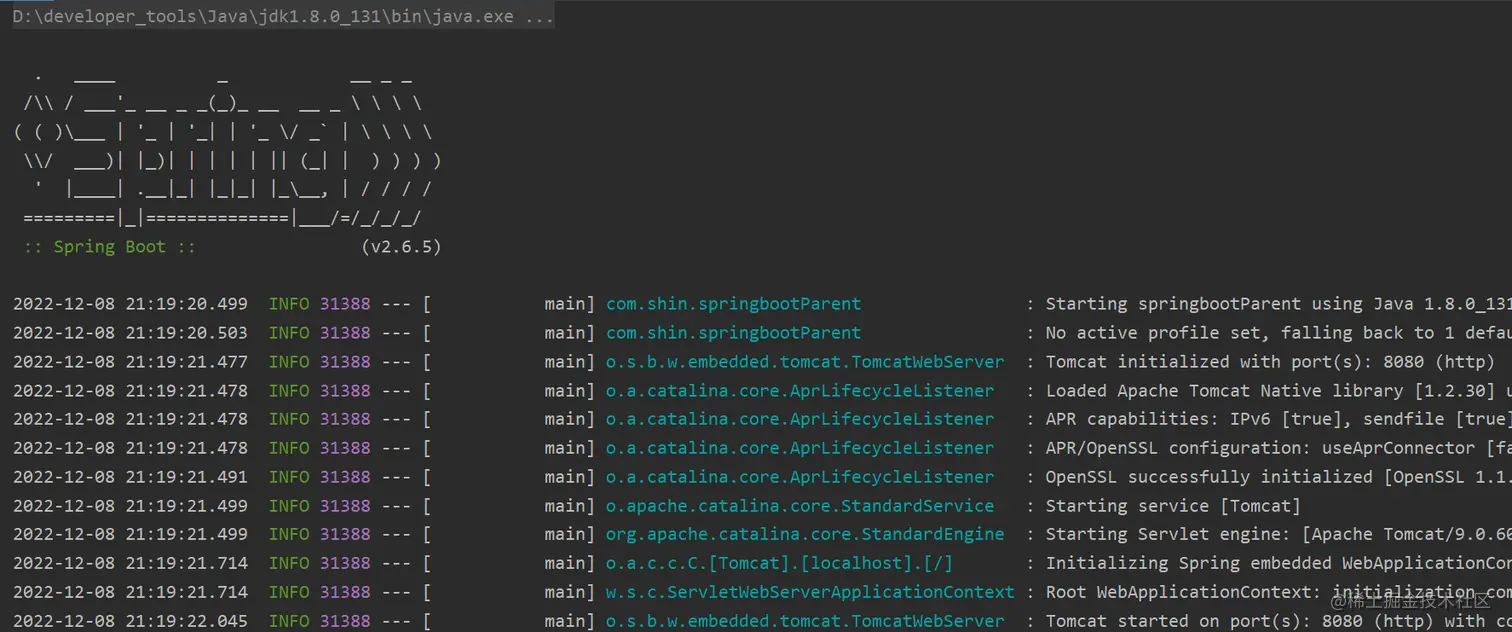Click the '(v2.6.5)' version text

[x=401, y=246]
